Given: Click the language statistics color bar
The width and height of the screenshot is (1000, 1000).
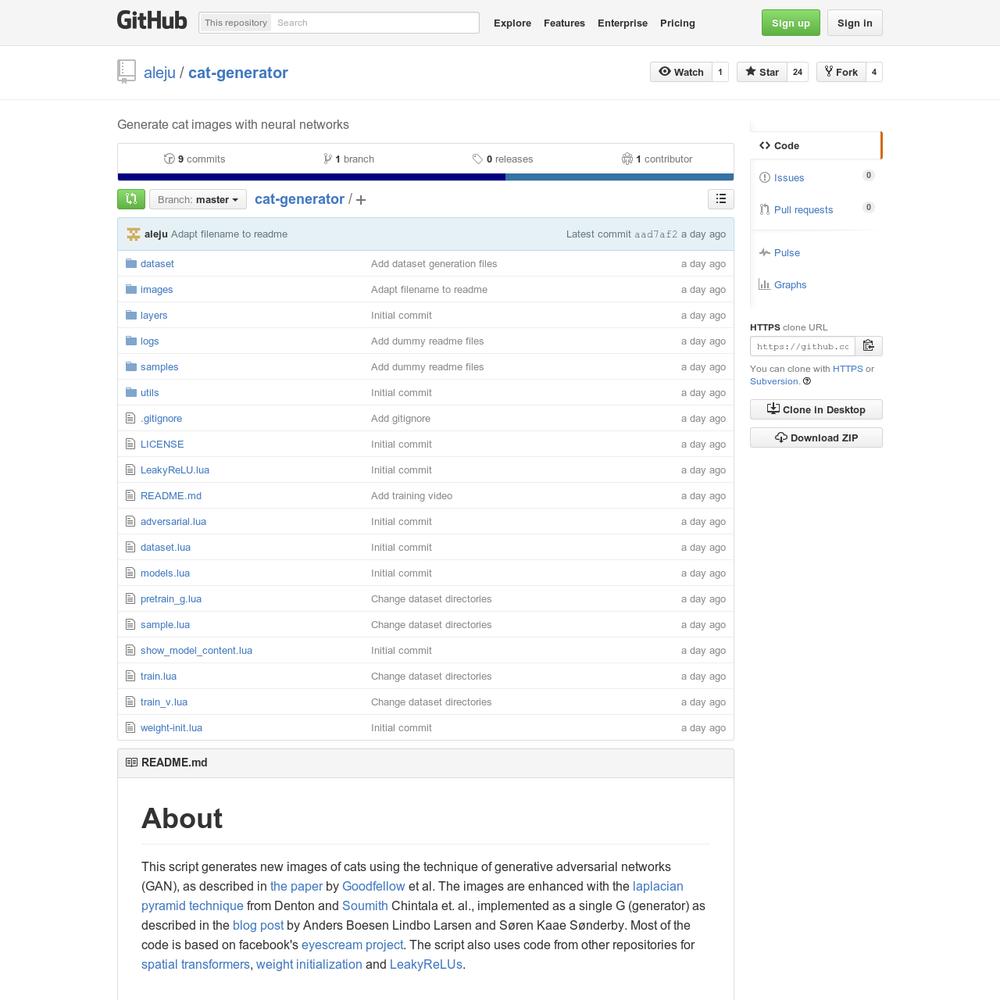Looking at the screenshot, I should pos(425,177).
